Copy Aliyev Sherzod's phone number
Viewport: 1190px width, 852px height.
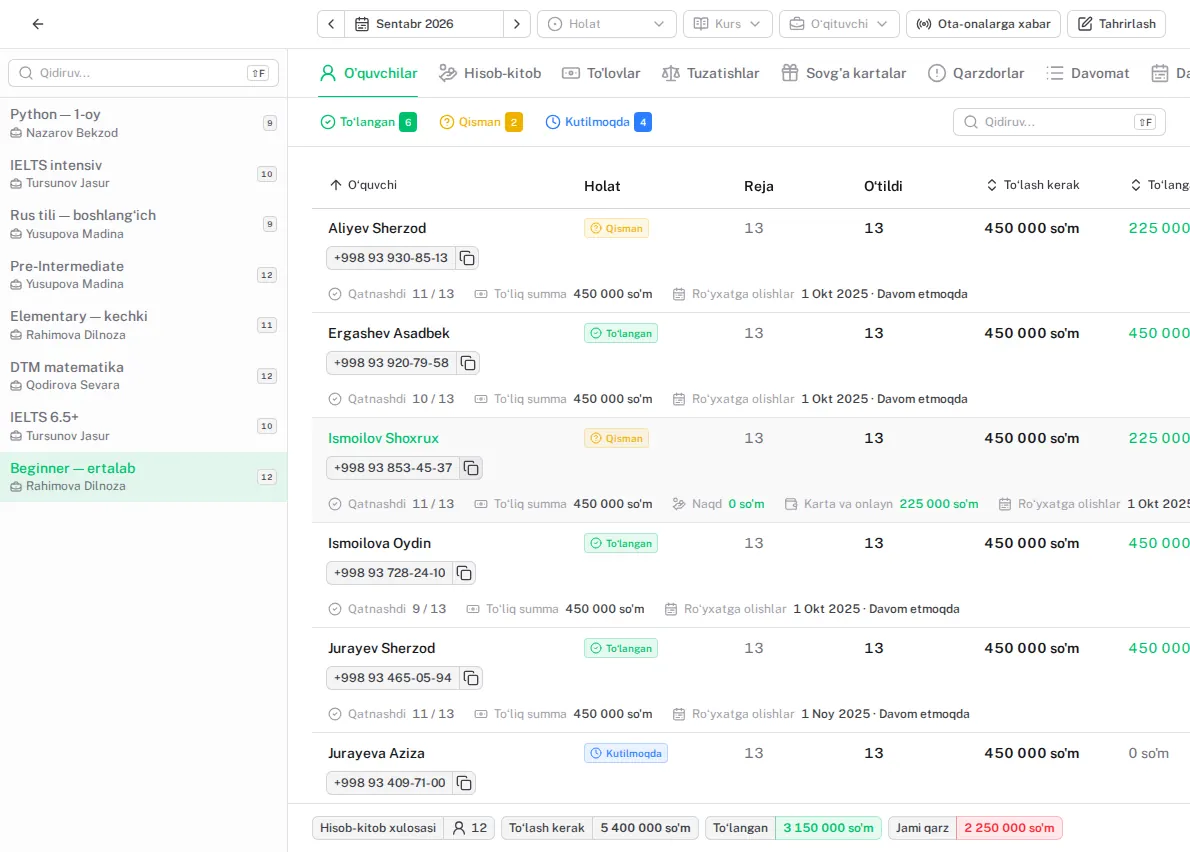pos(468,259)
